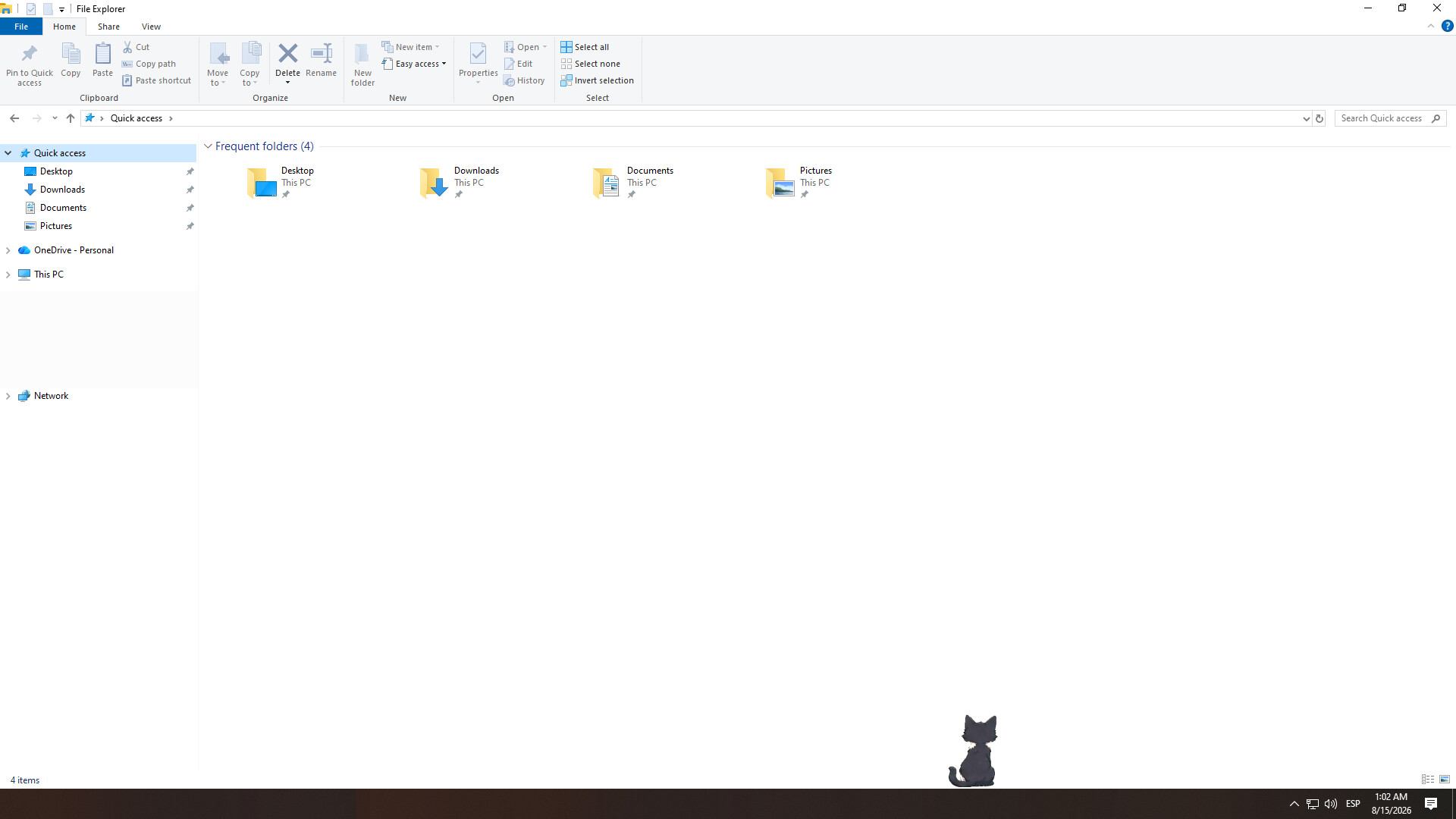1456x819 pixels.
Task: Open History from the ribbon
Action: (524, 80)
